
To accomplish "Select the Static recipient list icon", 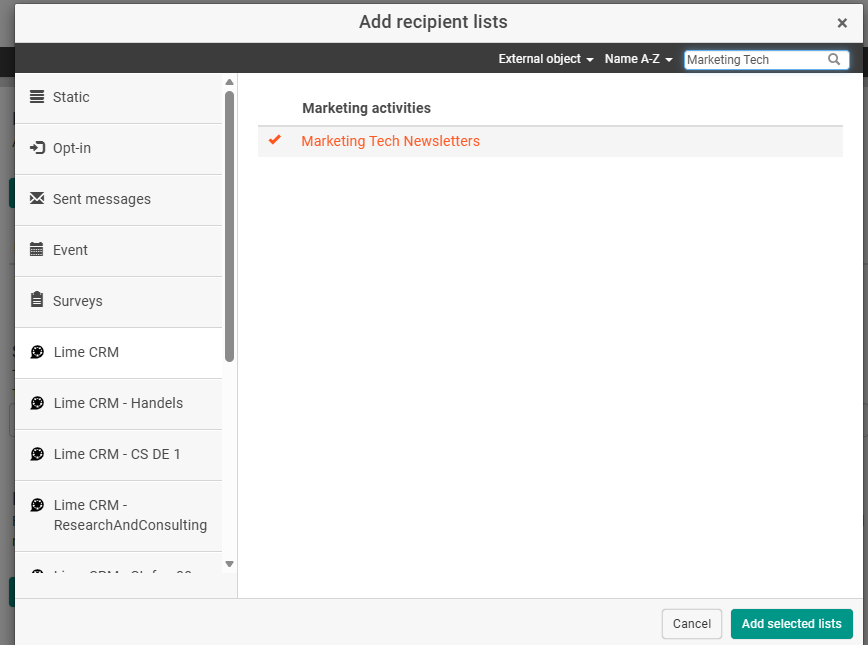I will (x=37, y=97).
